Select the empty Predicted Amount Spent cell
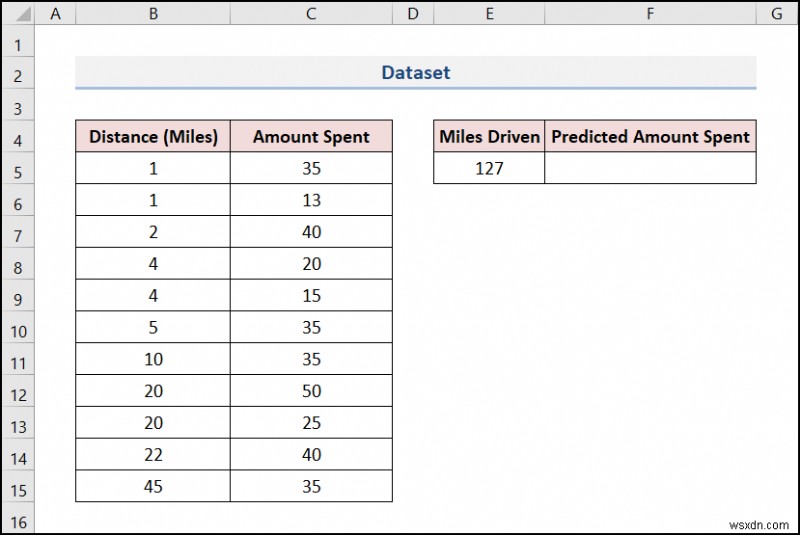 pos(651,168)
